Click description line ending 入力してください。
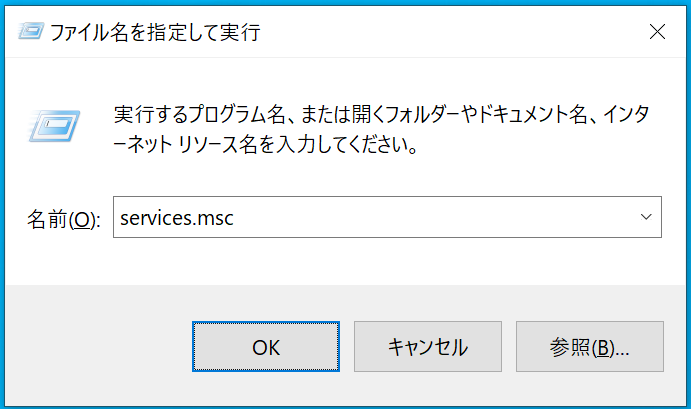 pos(265,144)
